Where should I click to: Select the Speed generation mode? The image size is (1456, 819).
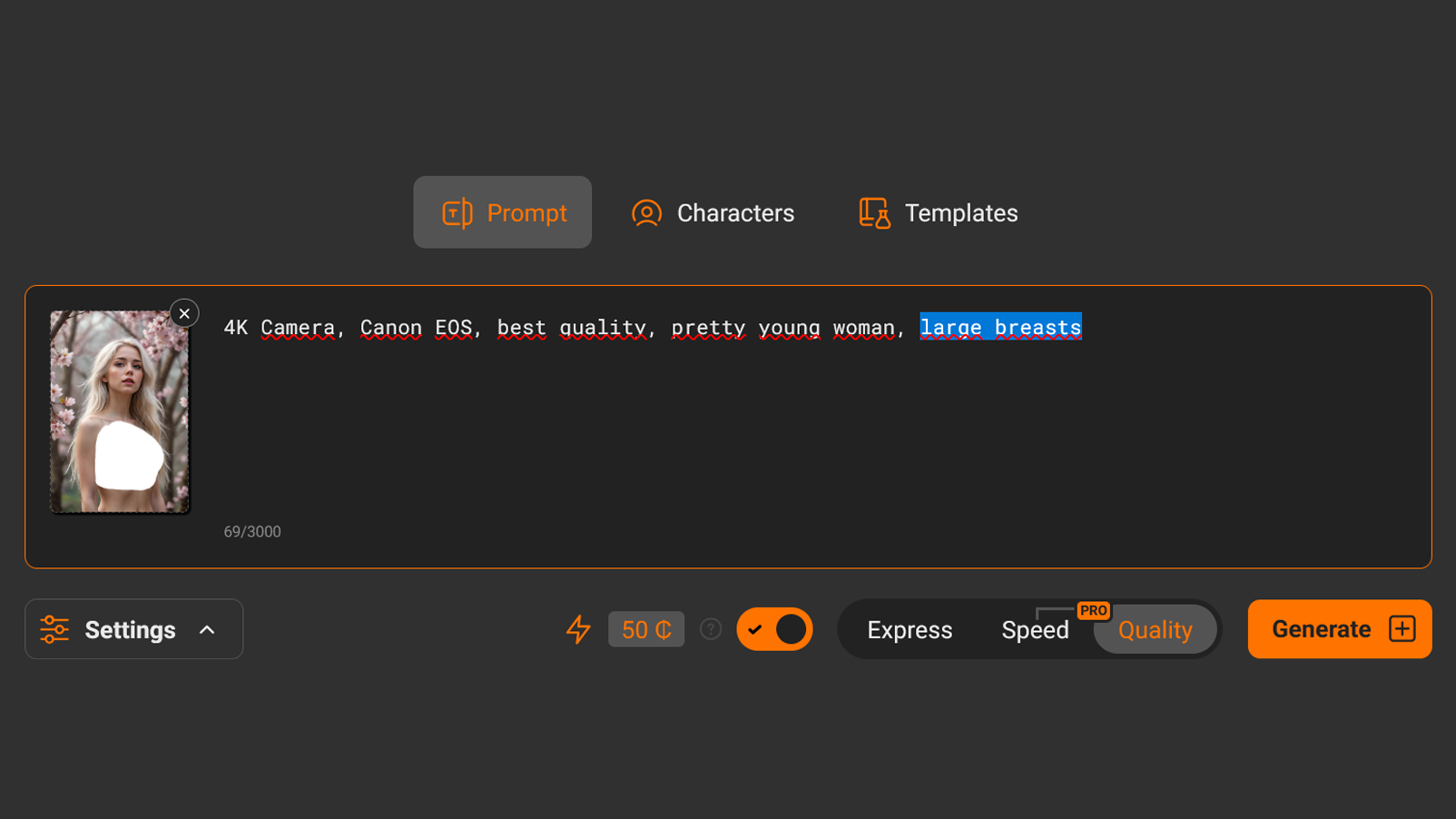tap(1034, 630)
